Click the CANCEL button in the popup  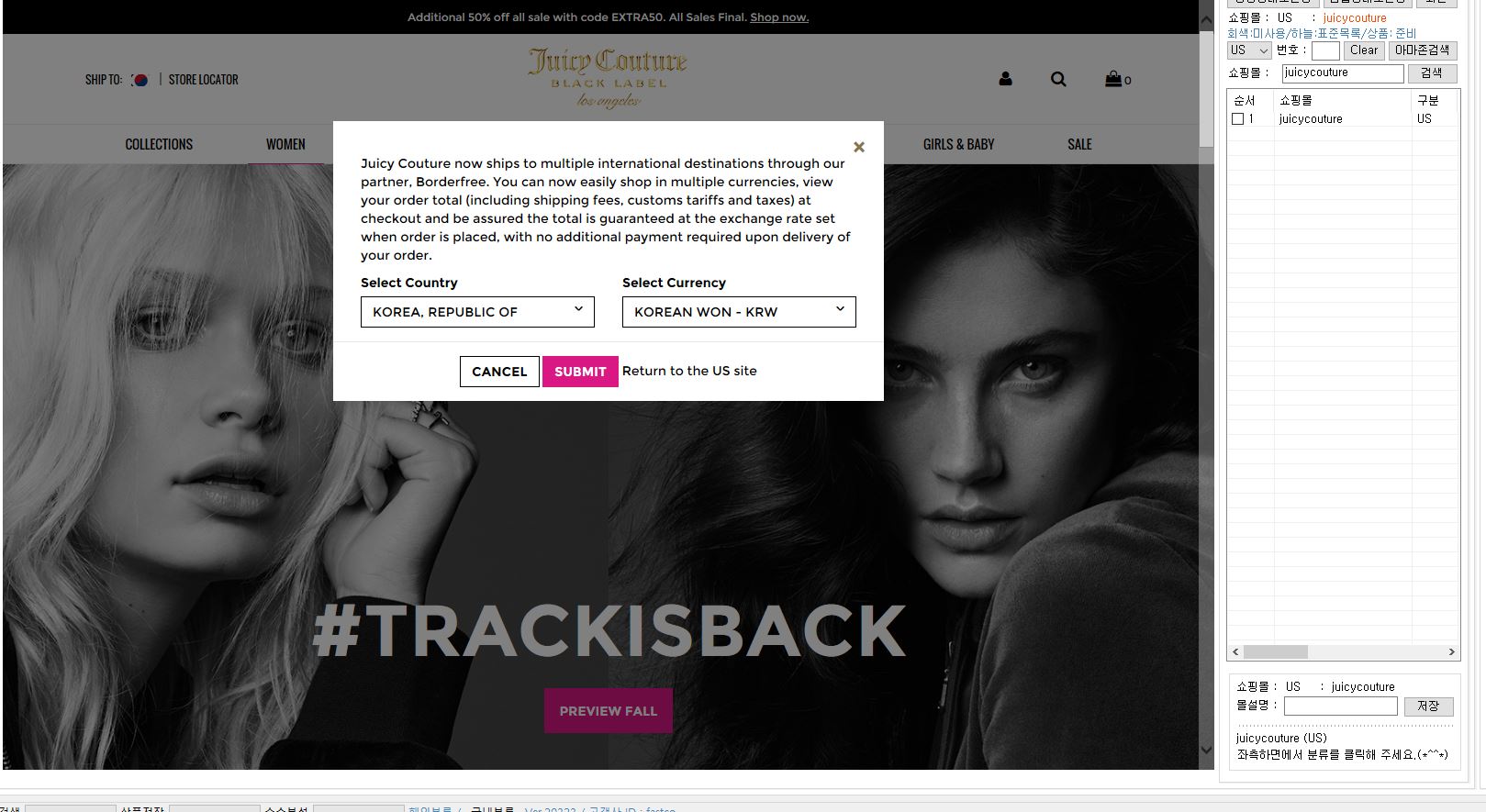pos(499,372)
